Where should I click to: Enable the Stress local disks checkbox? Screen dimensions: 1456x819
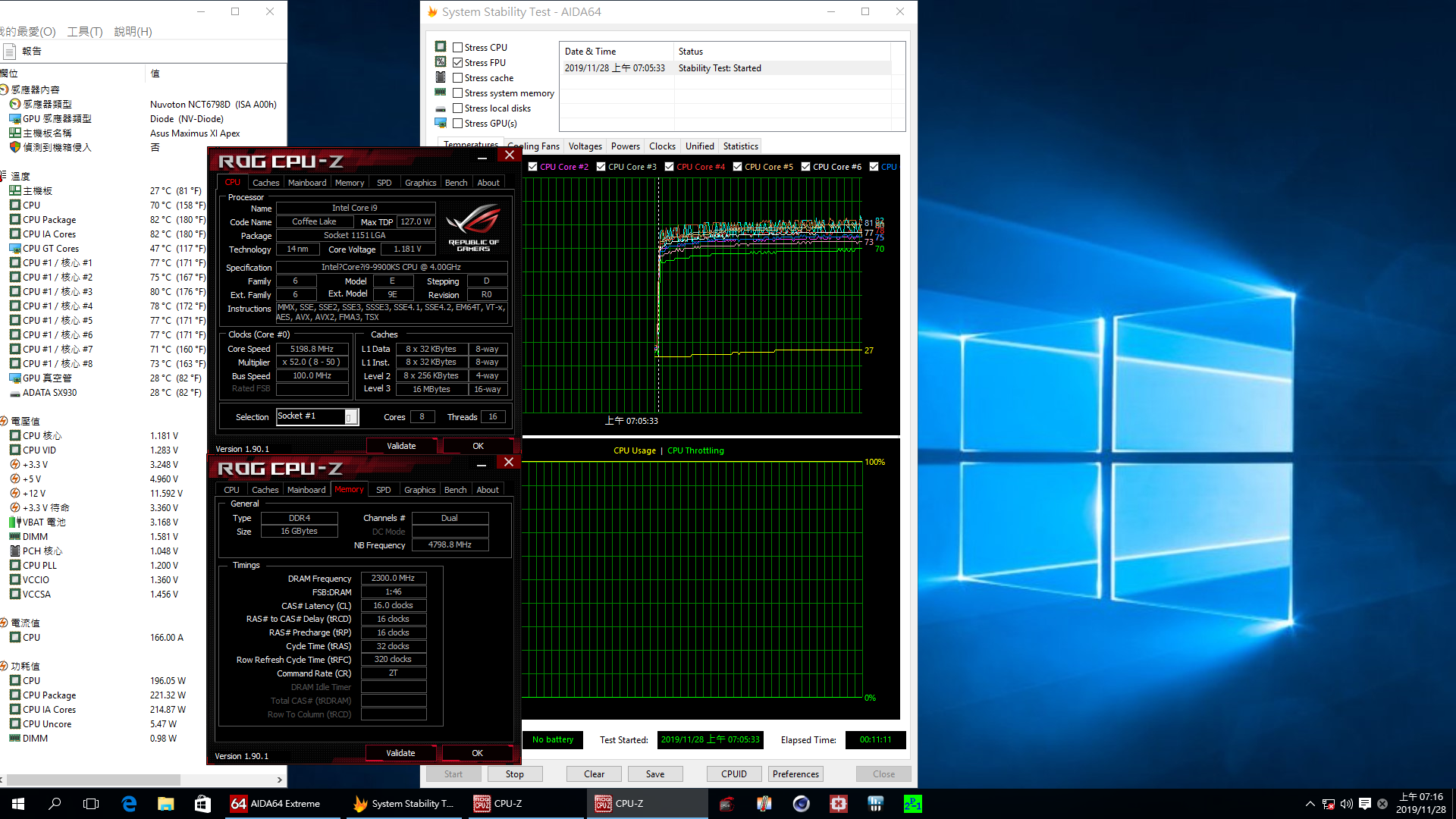pyautogui.click(x=458, y=108)
